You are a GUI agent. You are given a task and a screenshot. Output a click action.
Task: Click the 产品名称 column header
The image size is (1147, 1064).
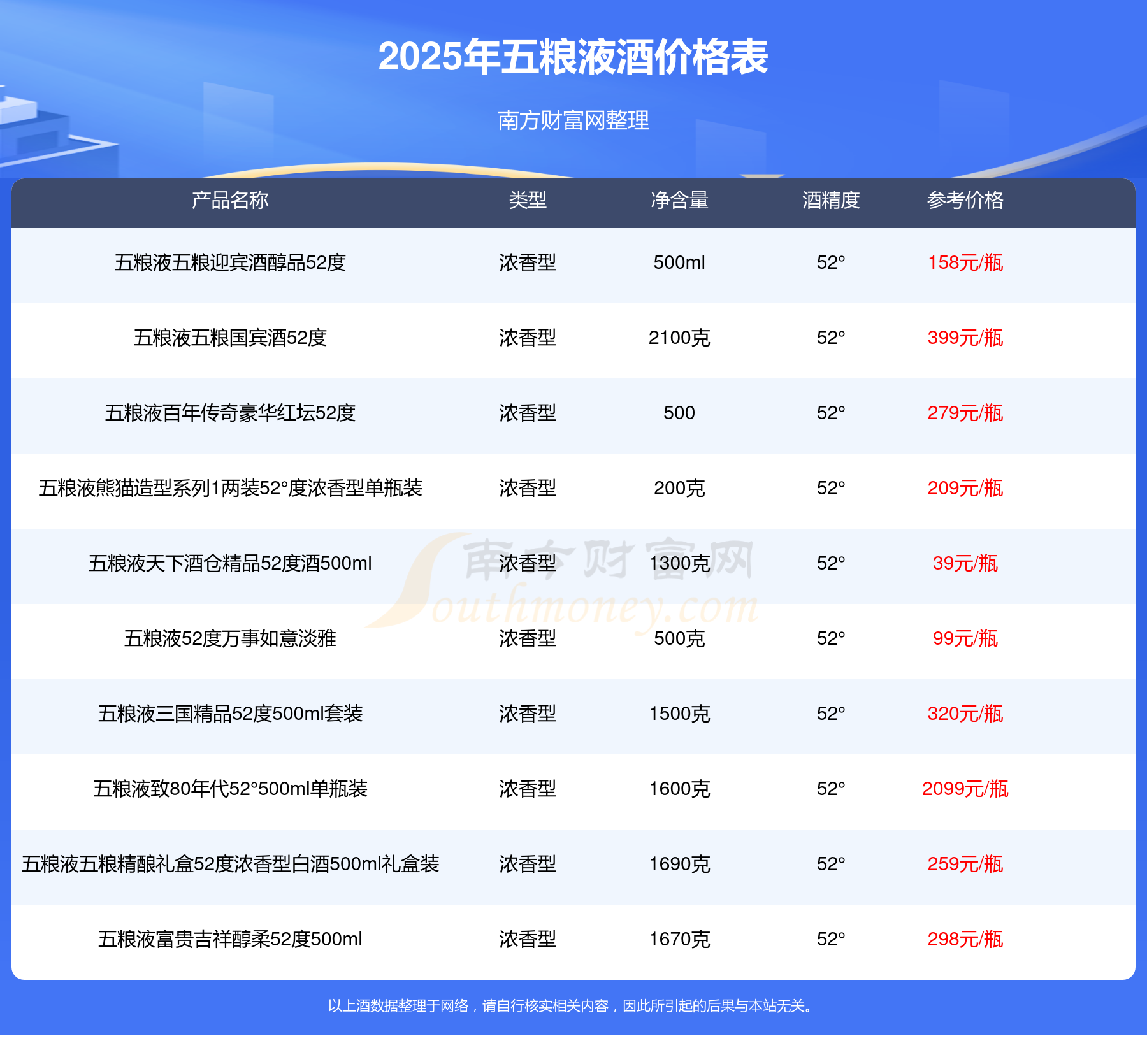coord(230,200)
